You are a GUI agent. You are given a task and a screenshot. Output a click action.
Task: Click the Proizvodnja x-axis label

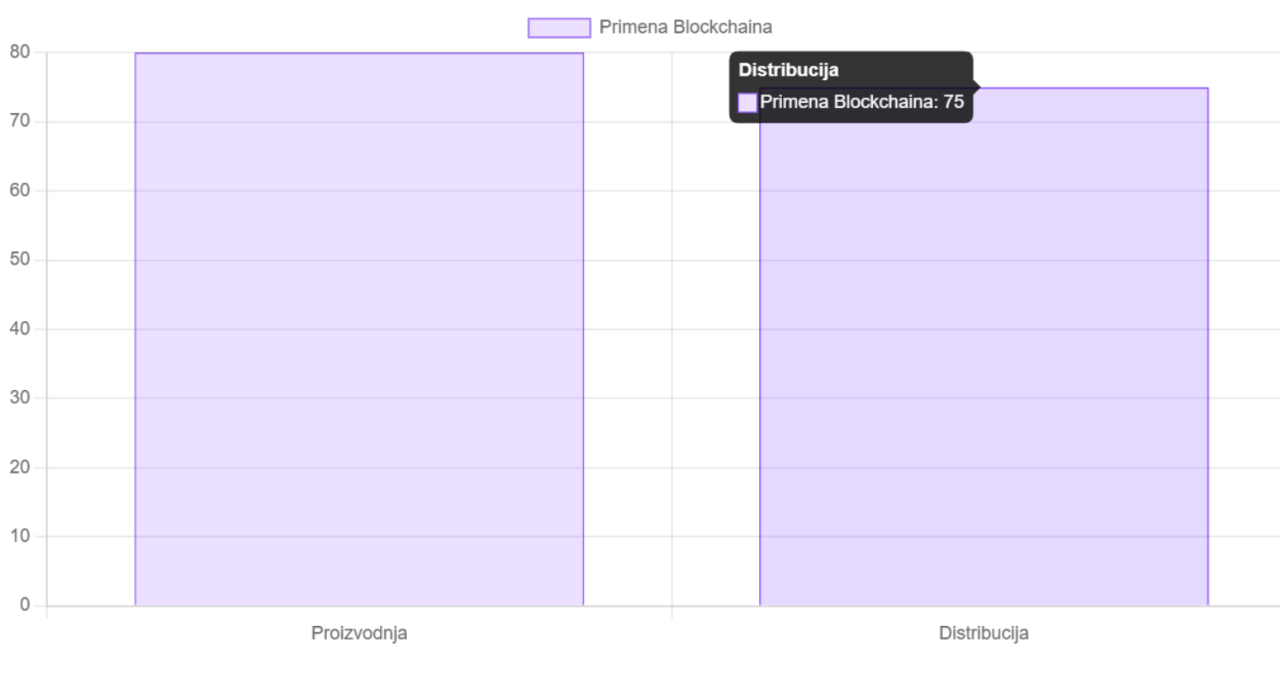(359, 633)
